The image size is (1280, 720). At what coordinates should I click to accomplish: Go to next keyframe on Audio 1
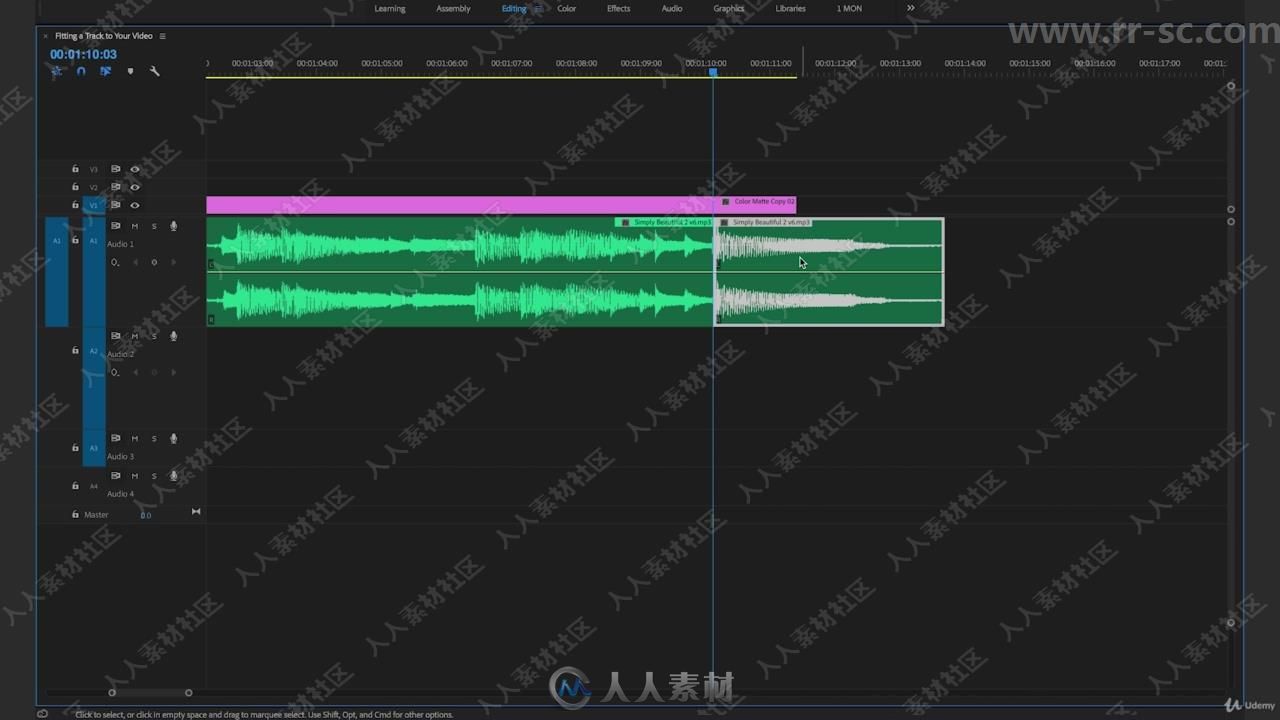tap(173, 262)
